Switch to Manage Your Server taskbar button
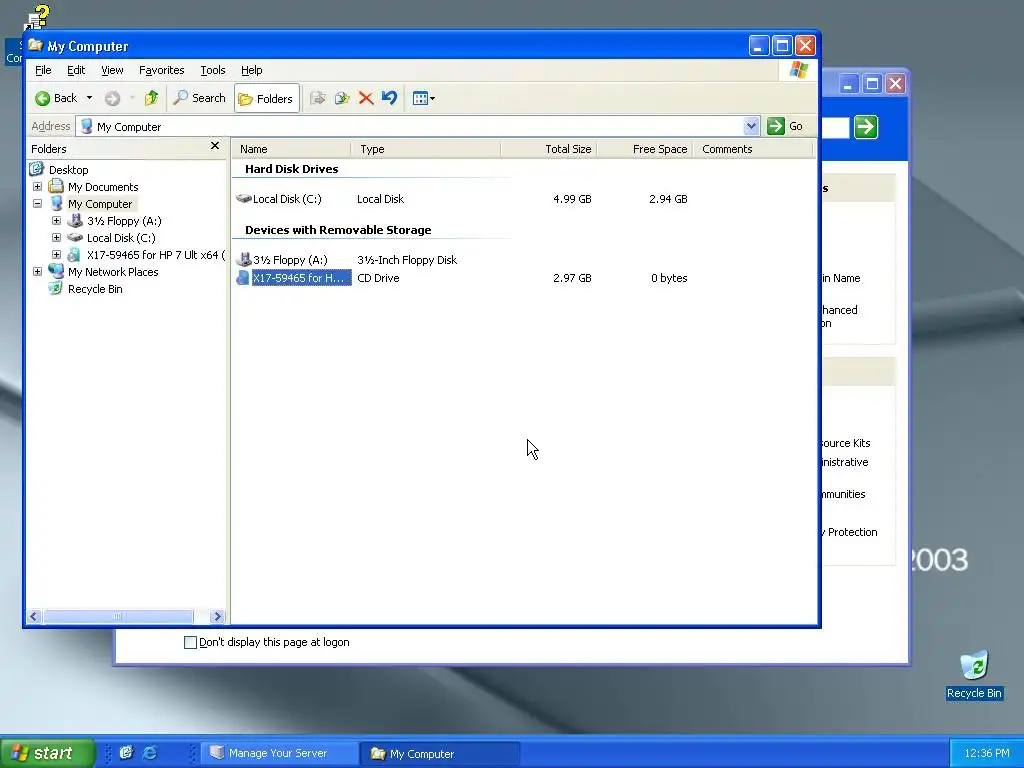Image resolution: width=1024 pixels, height=768 pixels. pos(279,753)
